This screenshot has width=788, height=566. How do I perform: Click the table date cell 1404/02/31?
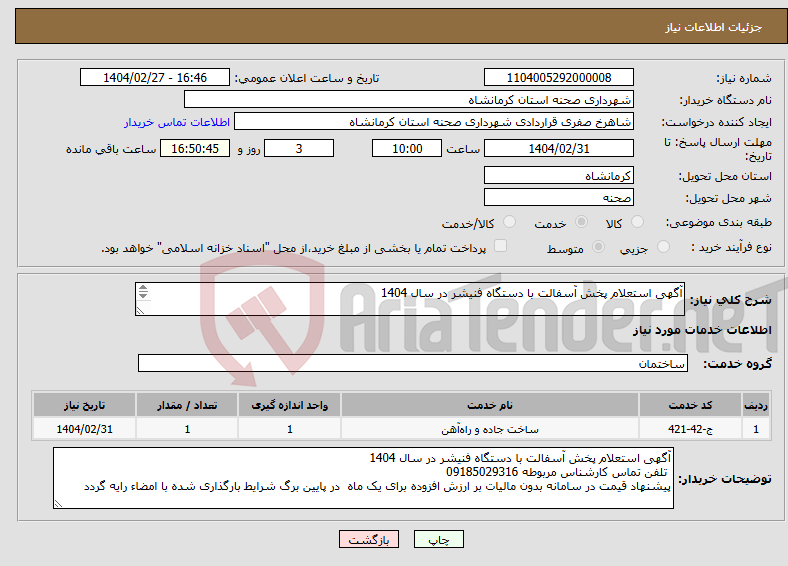pos(84,429)
